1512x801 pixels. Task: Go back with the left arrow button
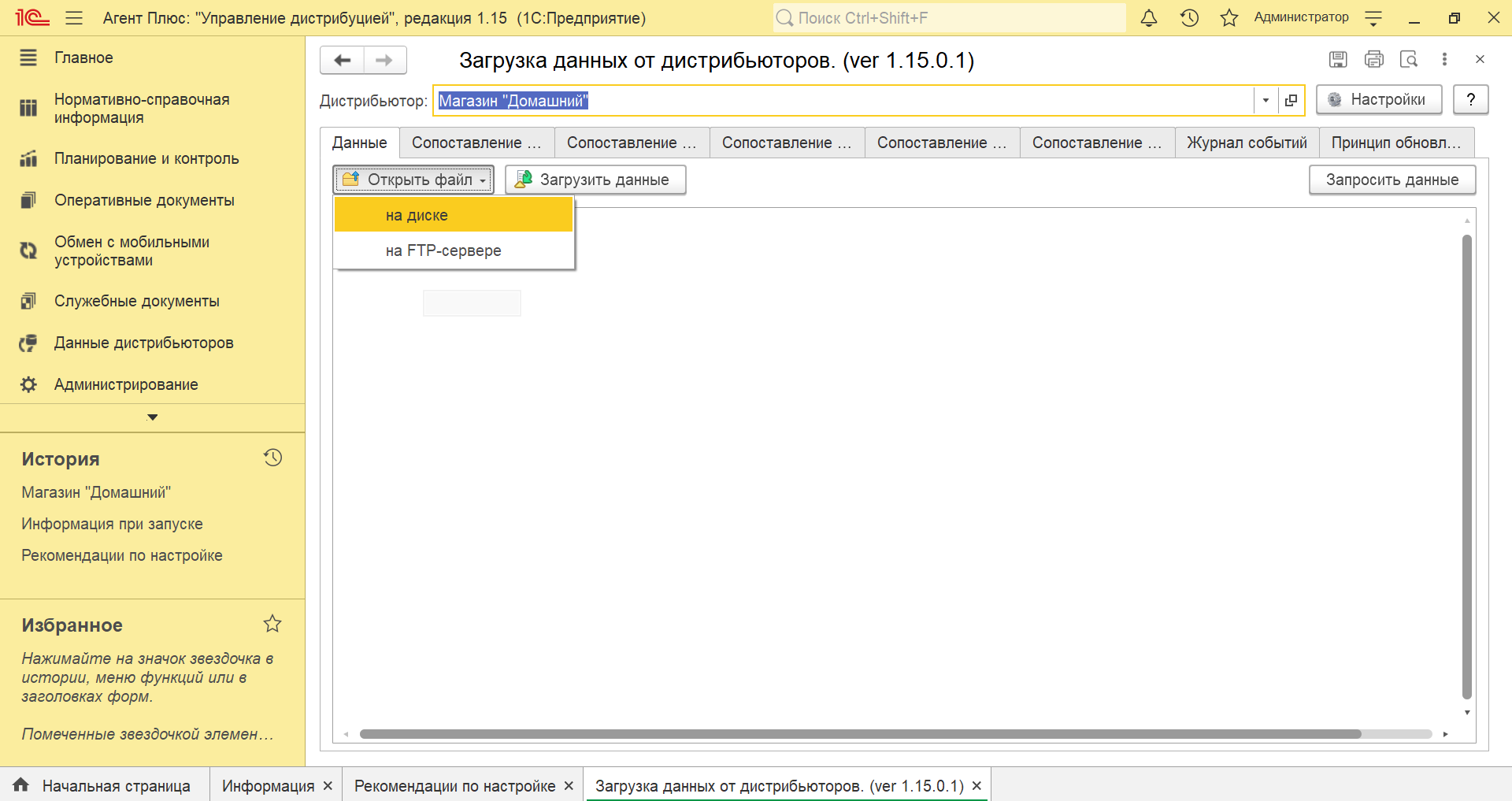pyautogui.click(x=342, y=60)
